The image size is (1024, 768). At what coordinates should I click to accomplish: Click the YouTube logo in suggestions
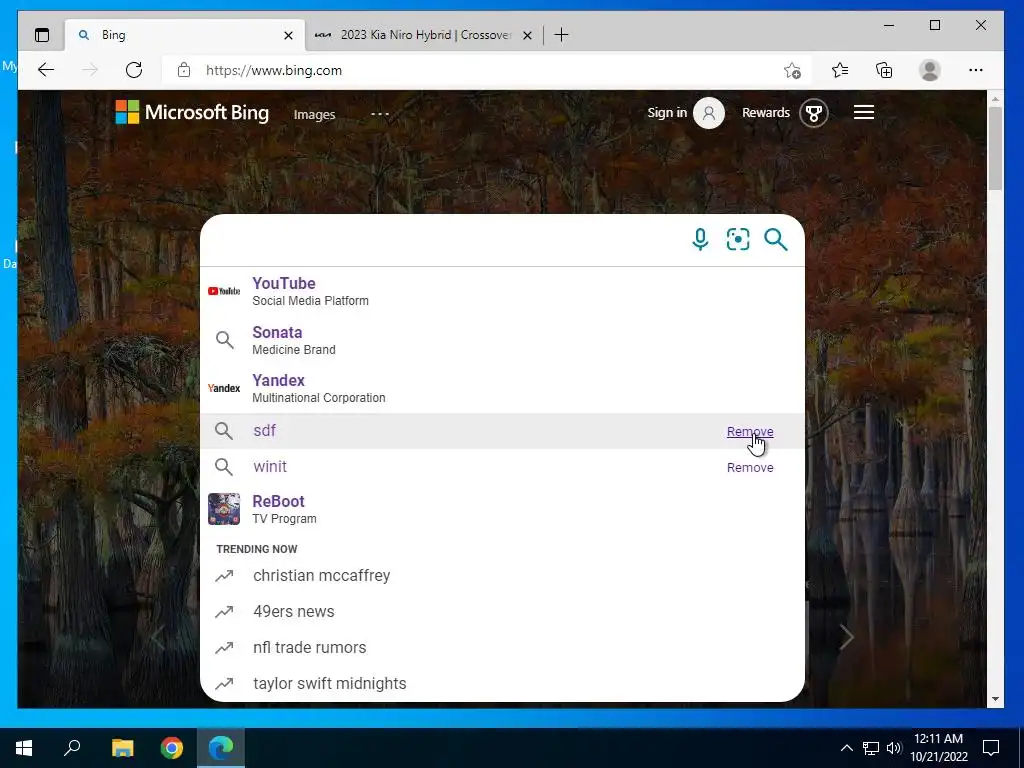(223, 291)
